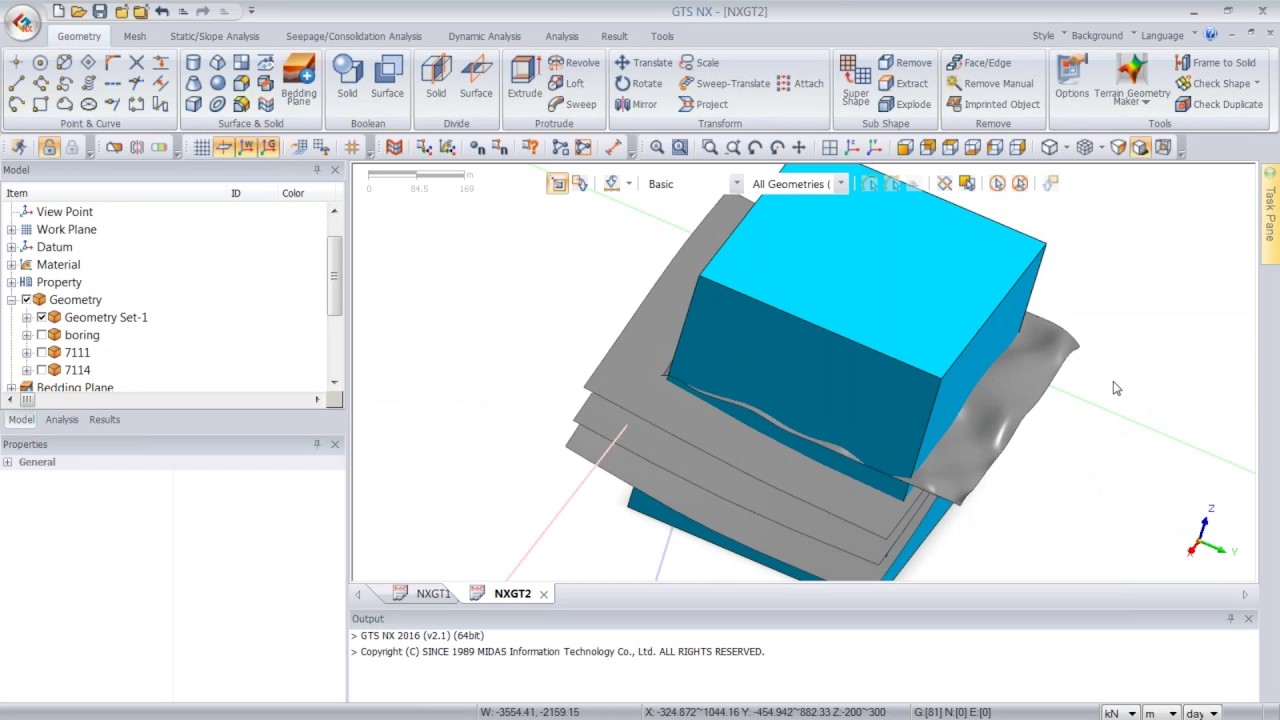The width and height of the screenshot is (1280, 720).
Task: Open the Result ribbon tab
Action: [x=614, y=36]
